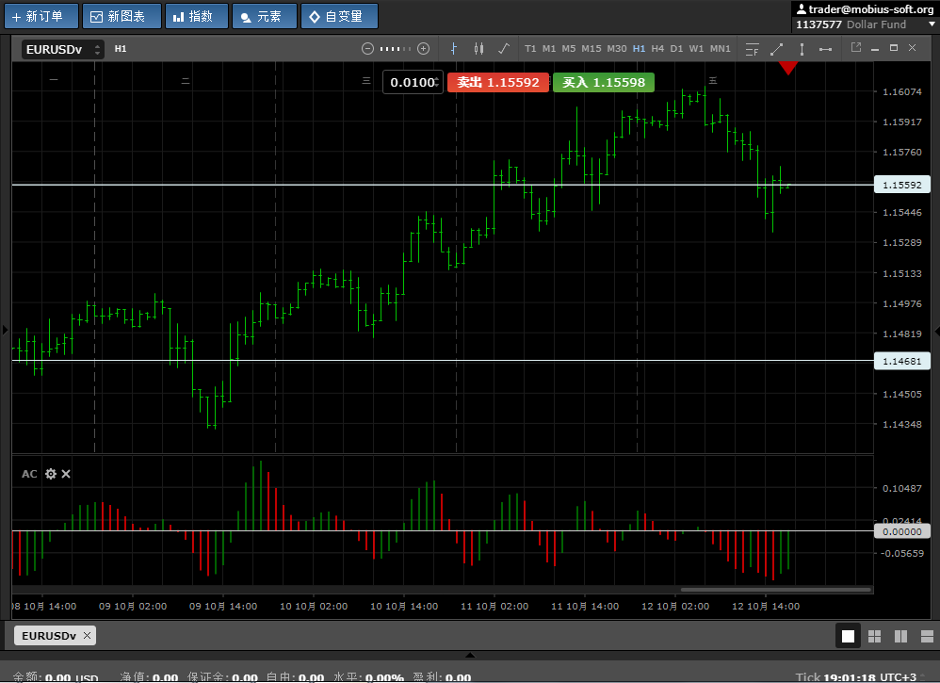Pop out the chart into separate window
Image resolution: width=940 pixels, height=683 pixels.
point(856,47)
